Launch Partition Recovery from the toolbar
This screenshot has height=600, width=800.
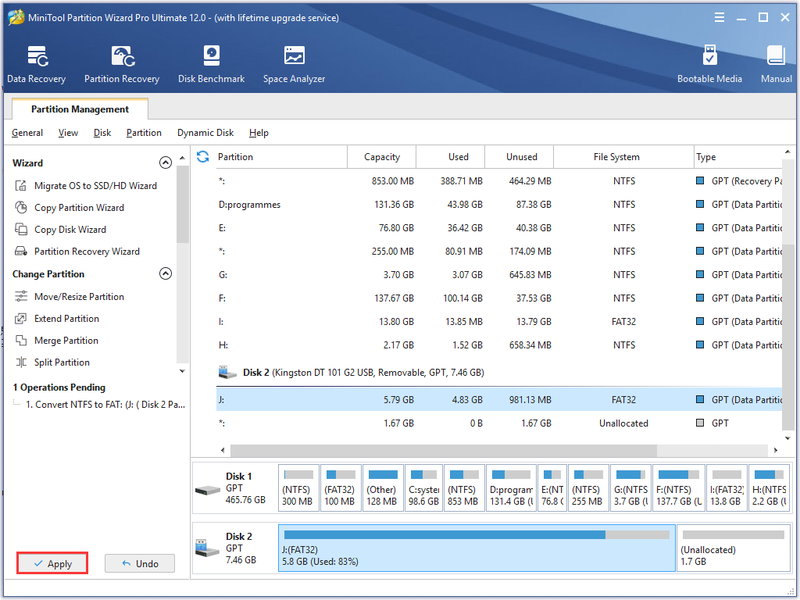122,64
